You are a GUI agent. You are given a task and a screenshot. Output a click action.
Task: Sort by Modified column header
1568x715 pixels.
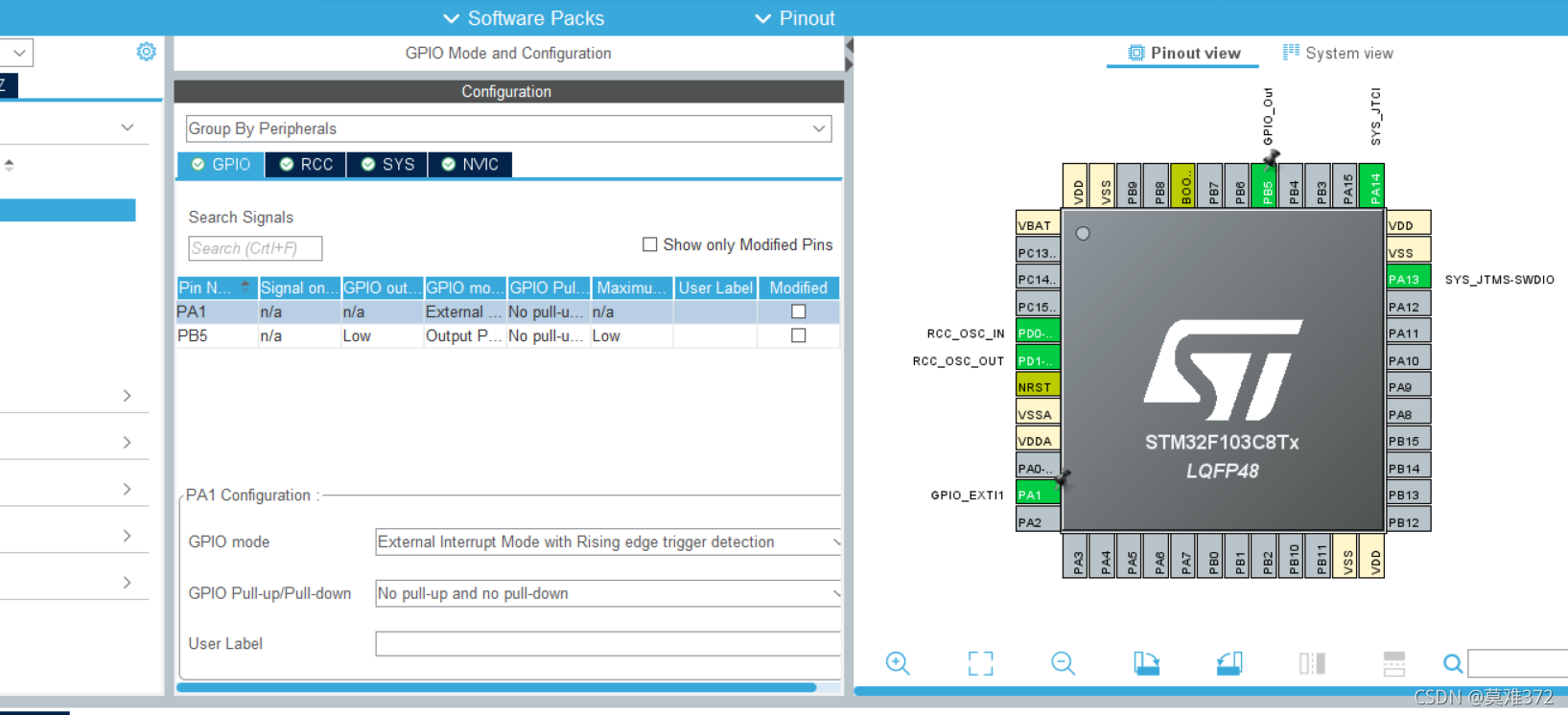(799, 288)
